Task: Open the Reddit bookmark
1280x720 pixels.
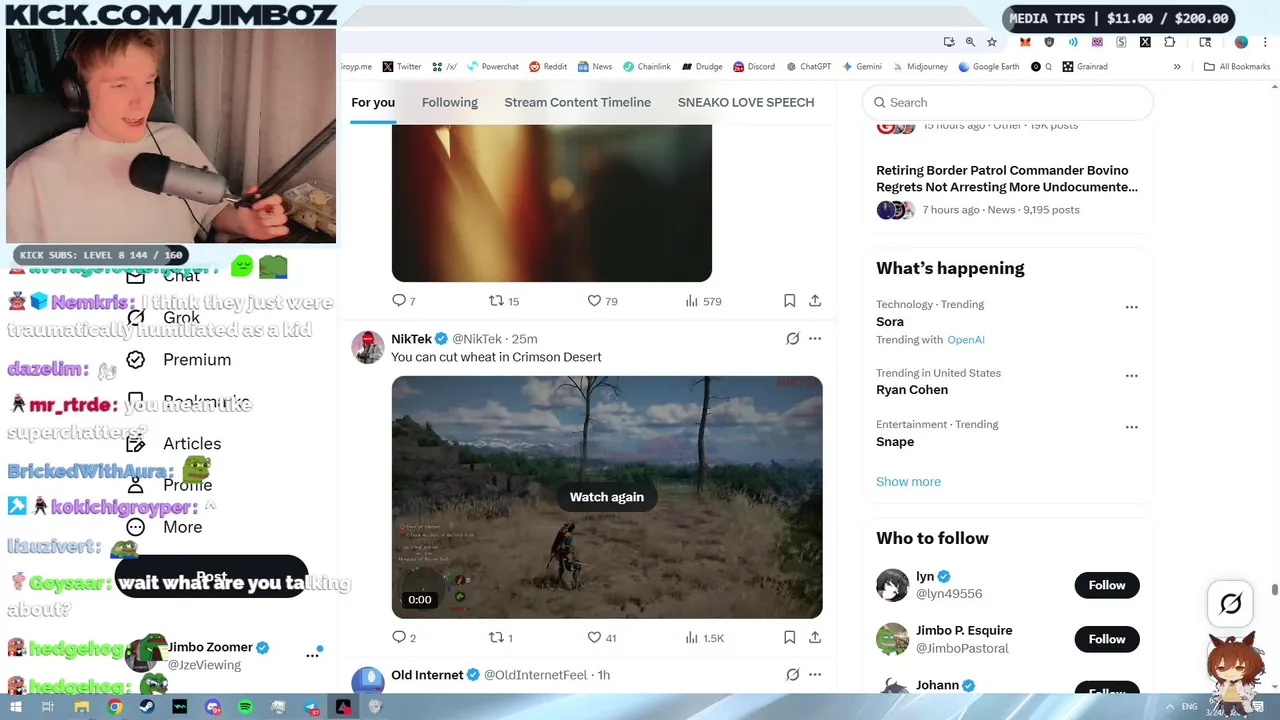Action: point(548,67)
